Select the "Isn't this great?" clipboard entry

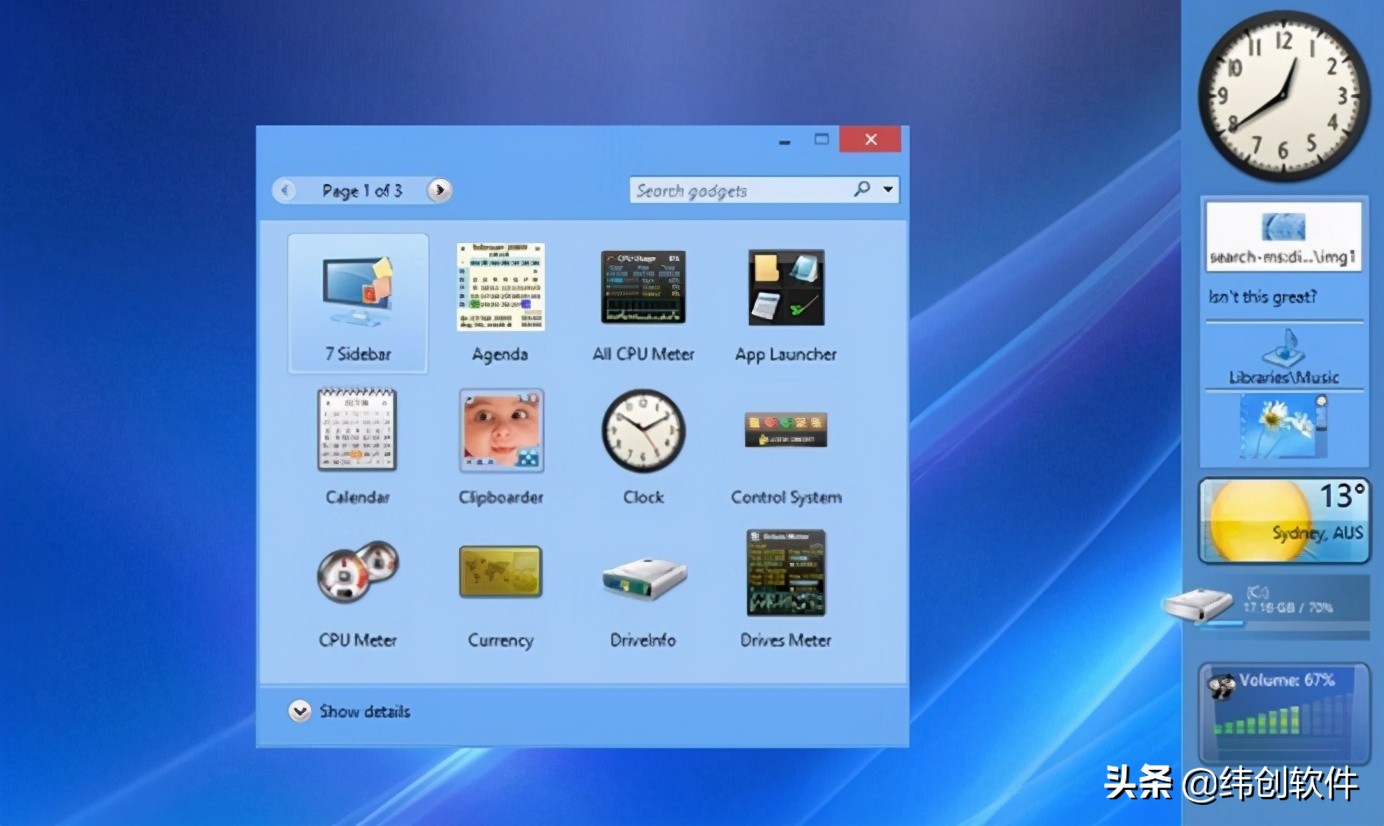pos(1262,297)
